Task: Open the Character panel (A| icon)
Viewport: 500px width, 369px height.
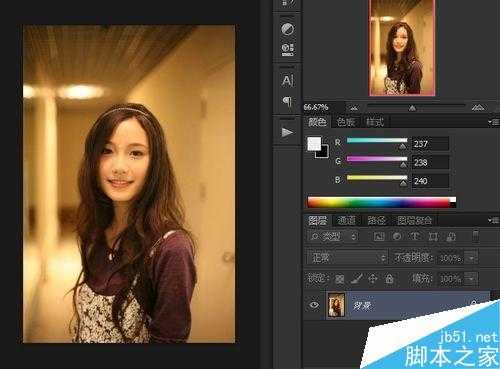Action: [x=287, y=81]
